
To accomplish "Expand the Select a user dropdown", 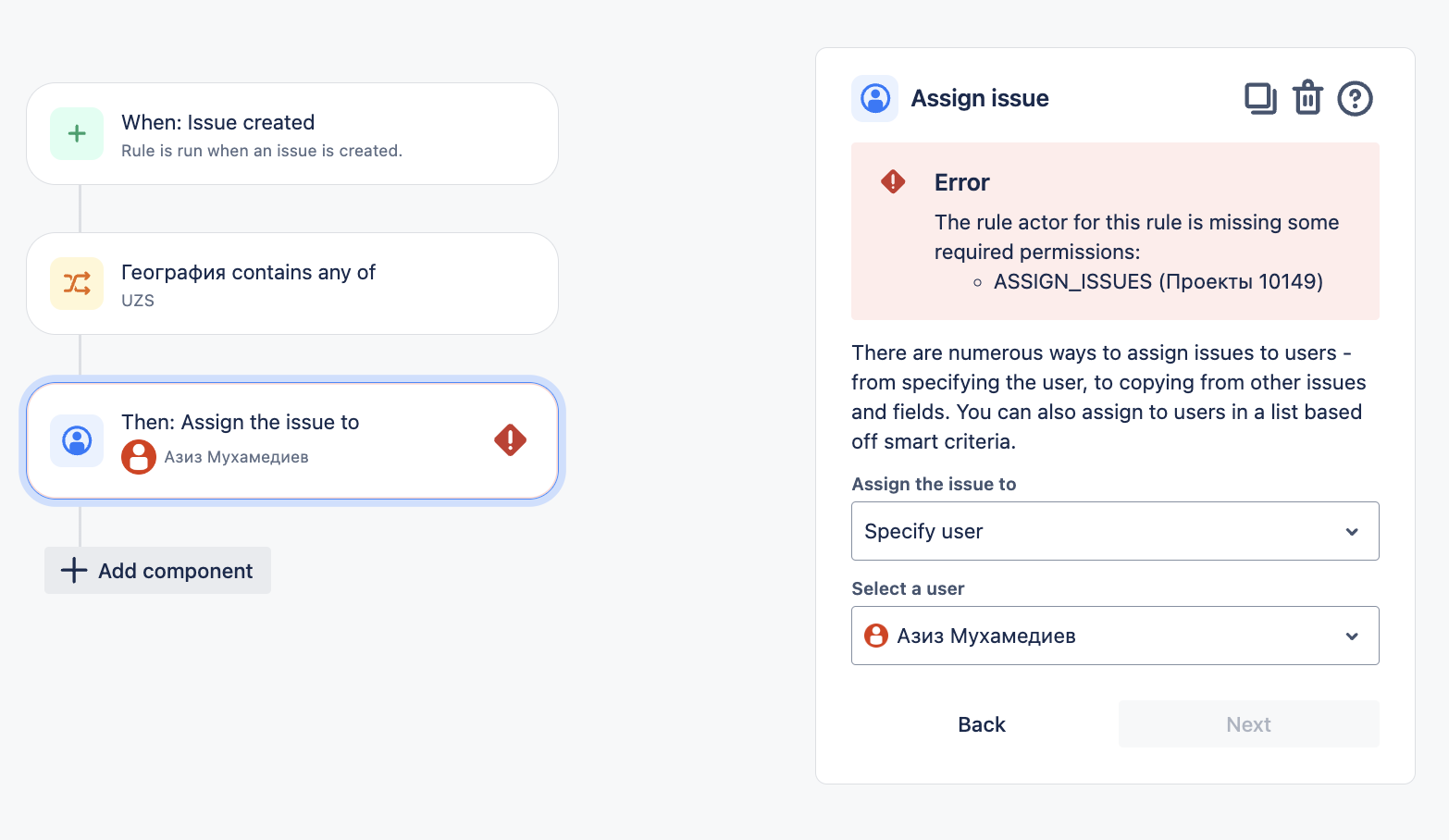I will (1114, 636).
